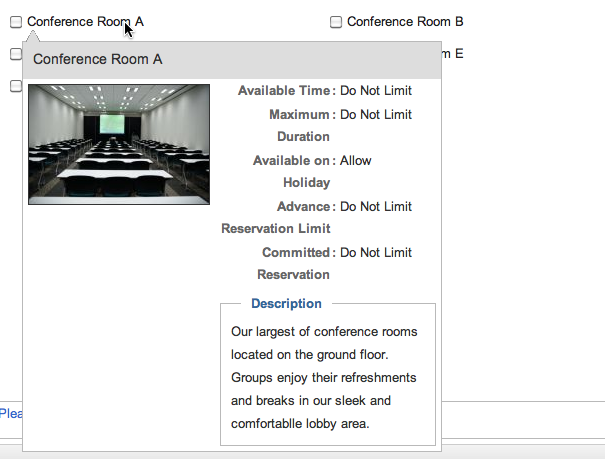Toggle the second-row checkbox beside the popup

tap(16, 54)
